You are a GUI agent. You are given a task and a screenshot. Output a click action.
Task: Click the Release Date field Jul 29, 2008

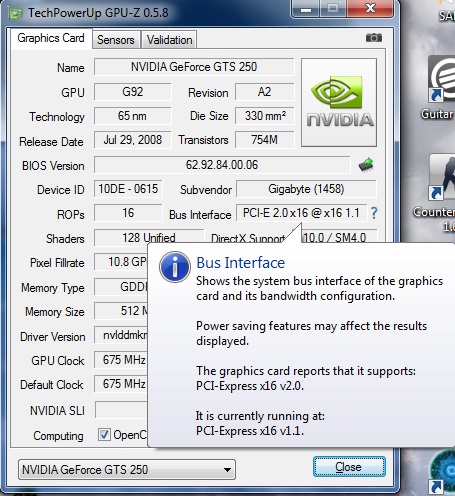pyautogui.click(x=133, y=140)
